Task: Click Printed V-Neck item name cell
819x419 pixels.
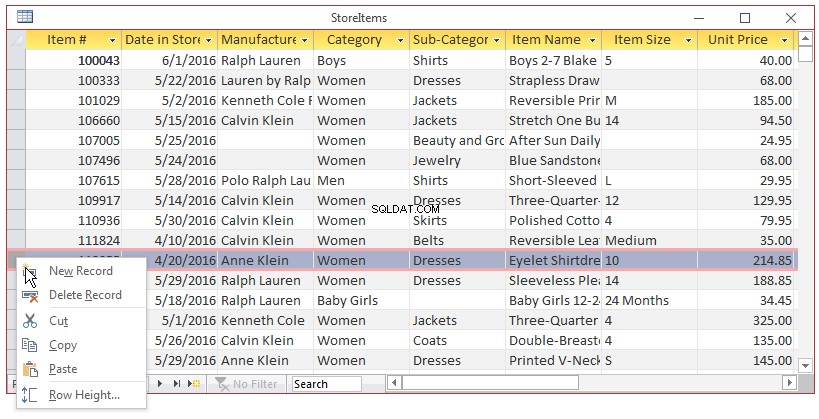Action: pos(553,360)
